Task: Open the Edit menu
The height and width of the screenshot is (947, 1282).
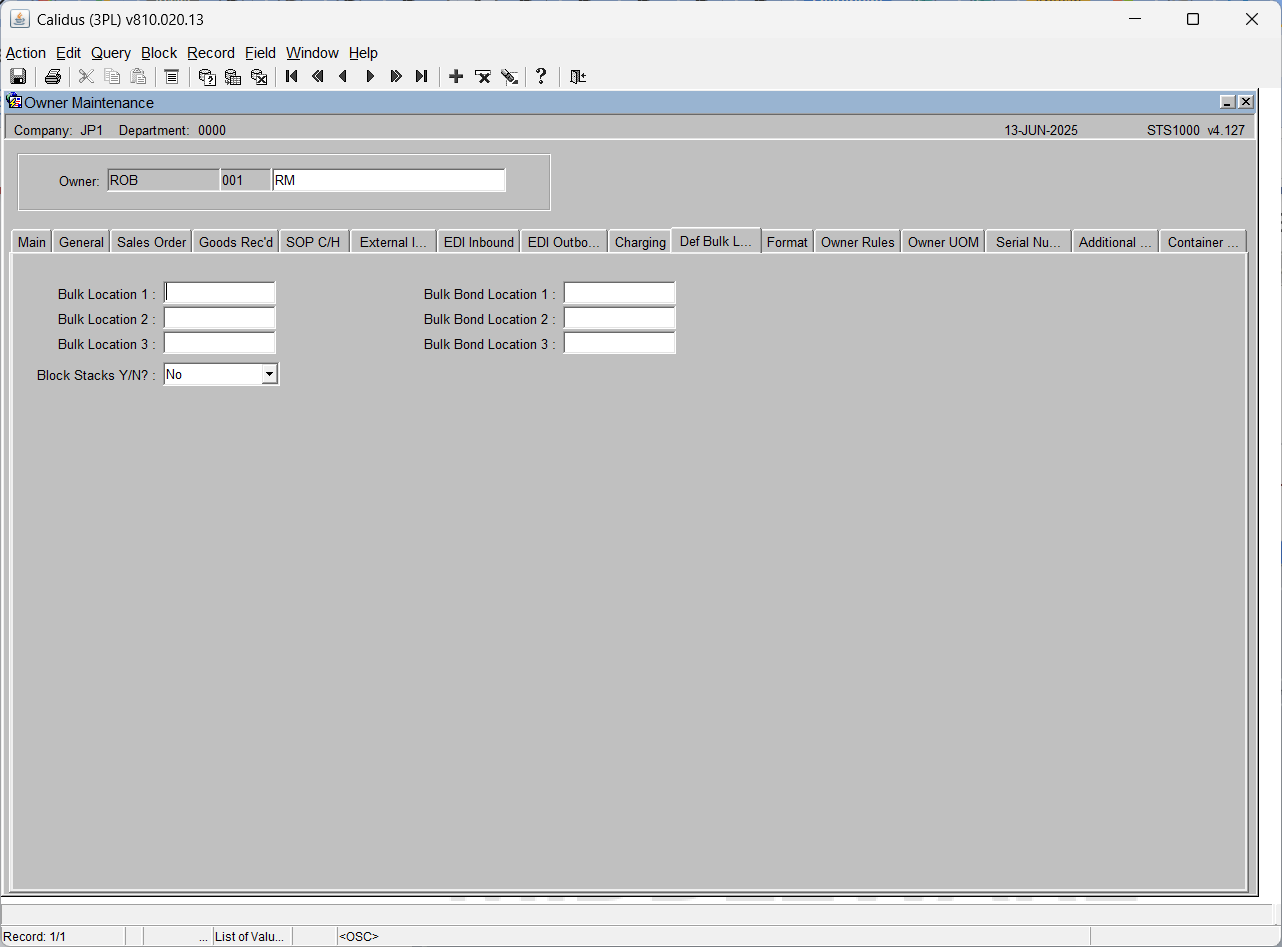Action: [x=68, y=53]
